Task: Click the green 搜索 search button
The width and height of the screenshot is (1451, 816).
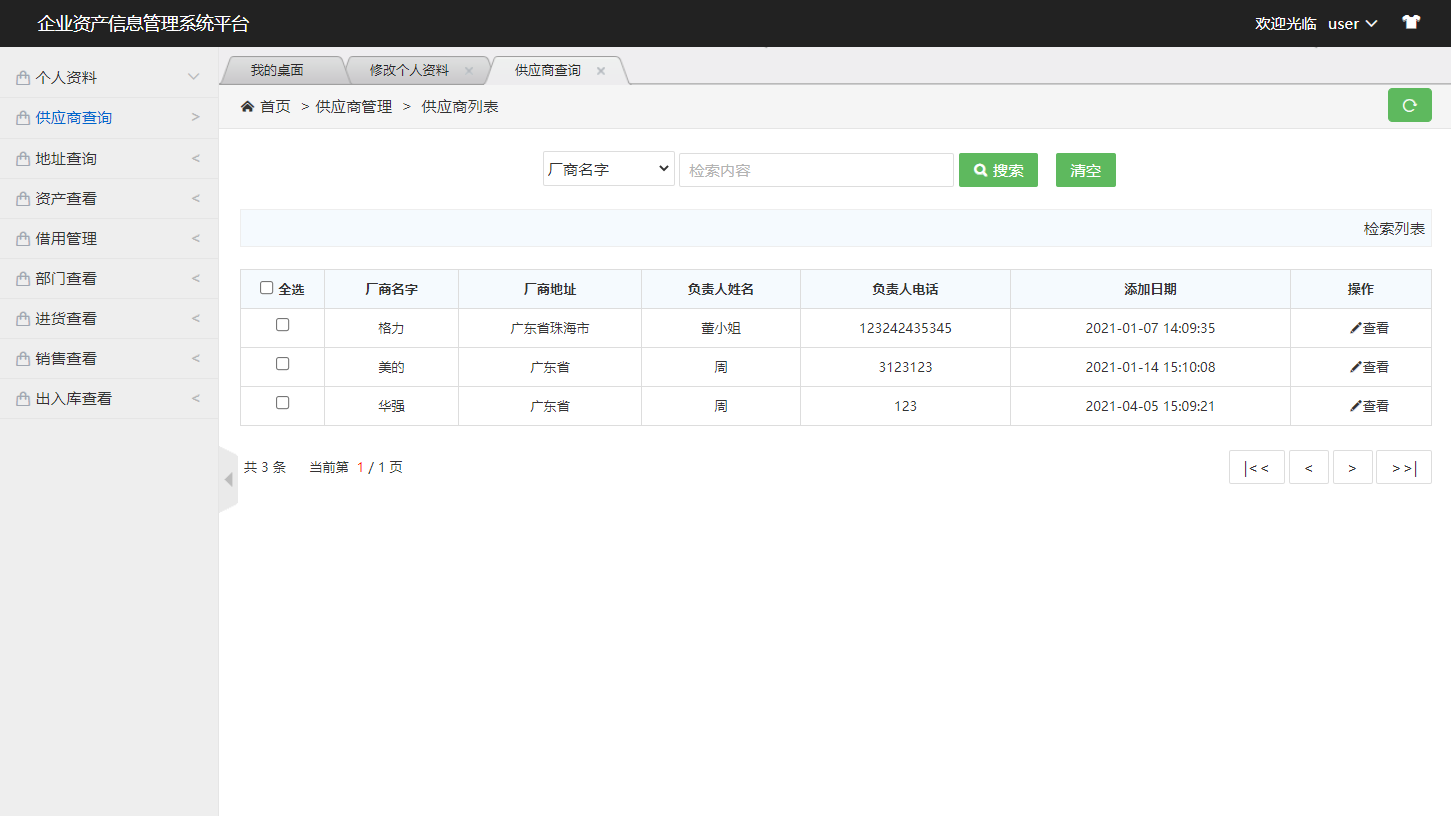Action: point(998,169)
